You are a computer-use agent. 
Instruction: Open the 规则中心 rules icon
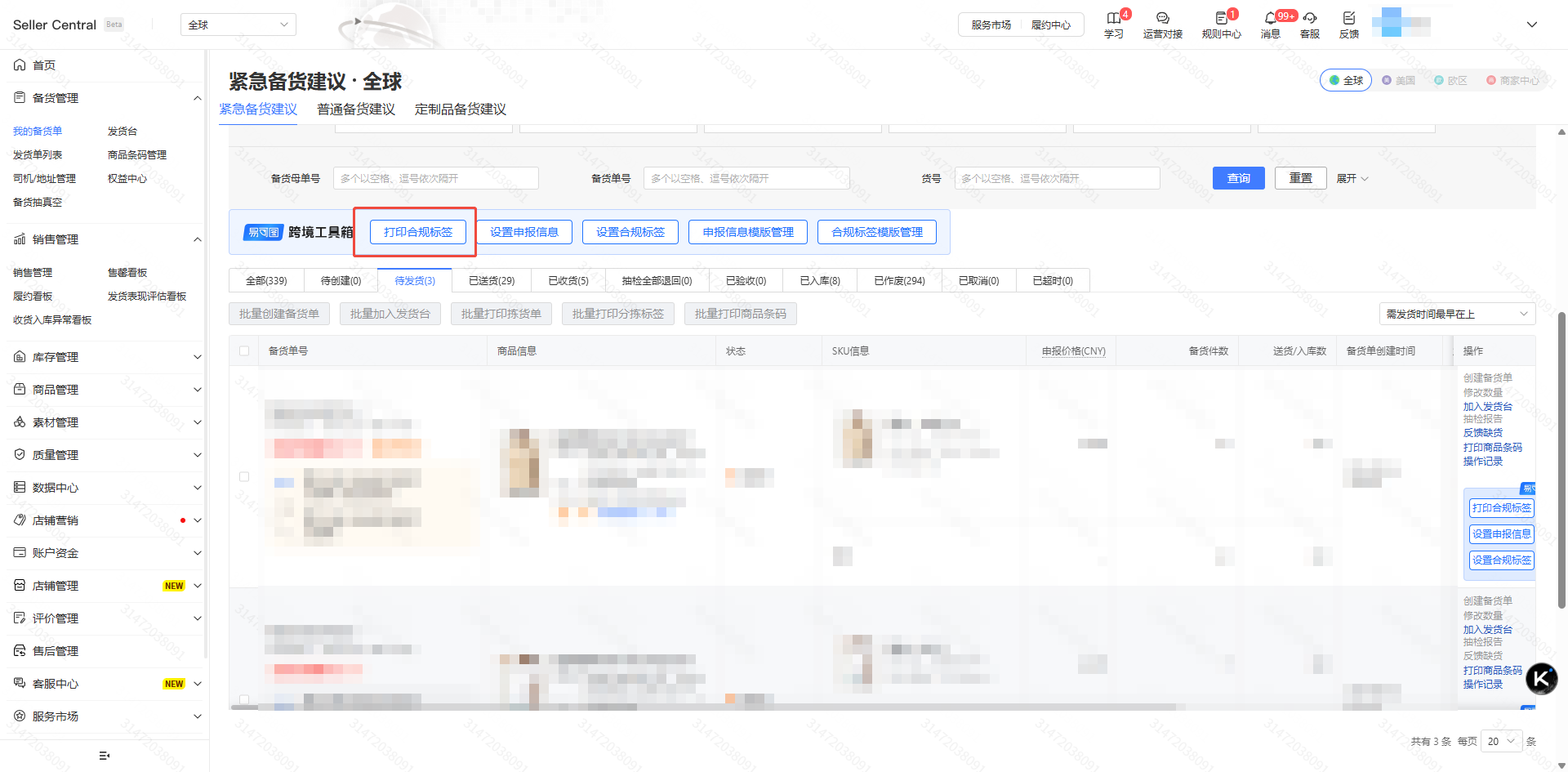pos(1222,18)
